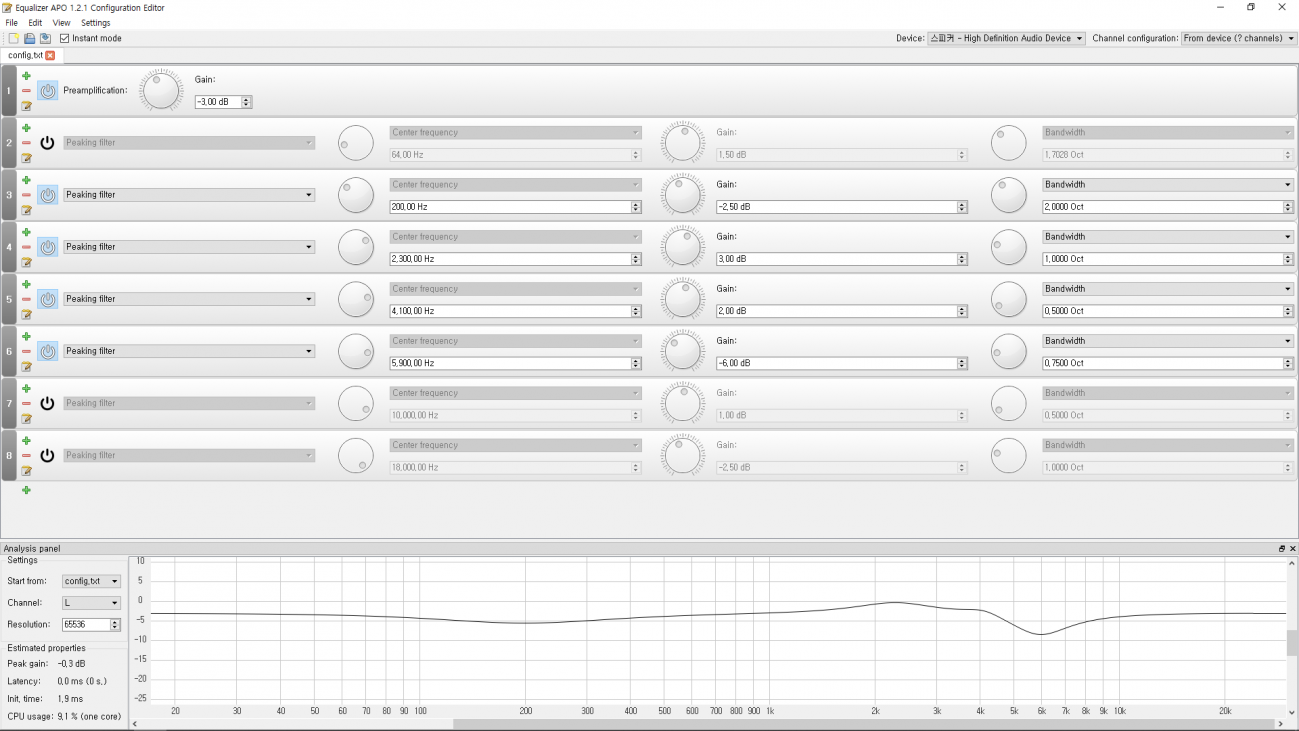Viewport: 1299px width, 731px height.
Task: Open Peaking filter type dropdown in row 3
Action: click(x=189, y=194)
